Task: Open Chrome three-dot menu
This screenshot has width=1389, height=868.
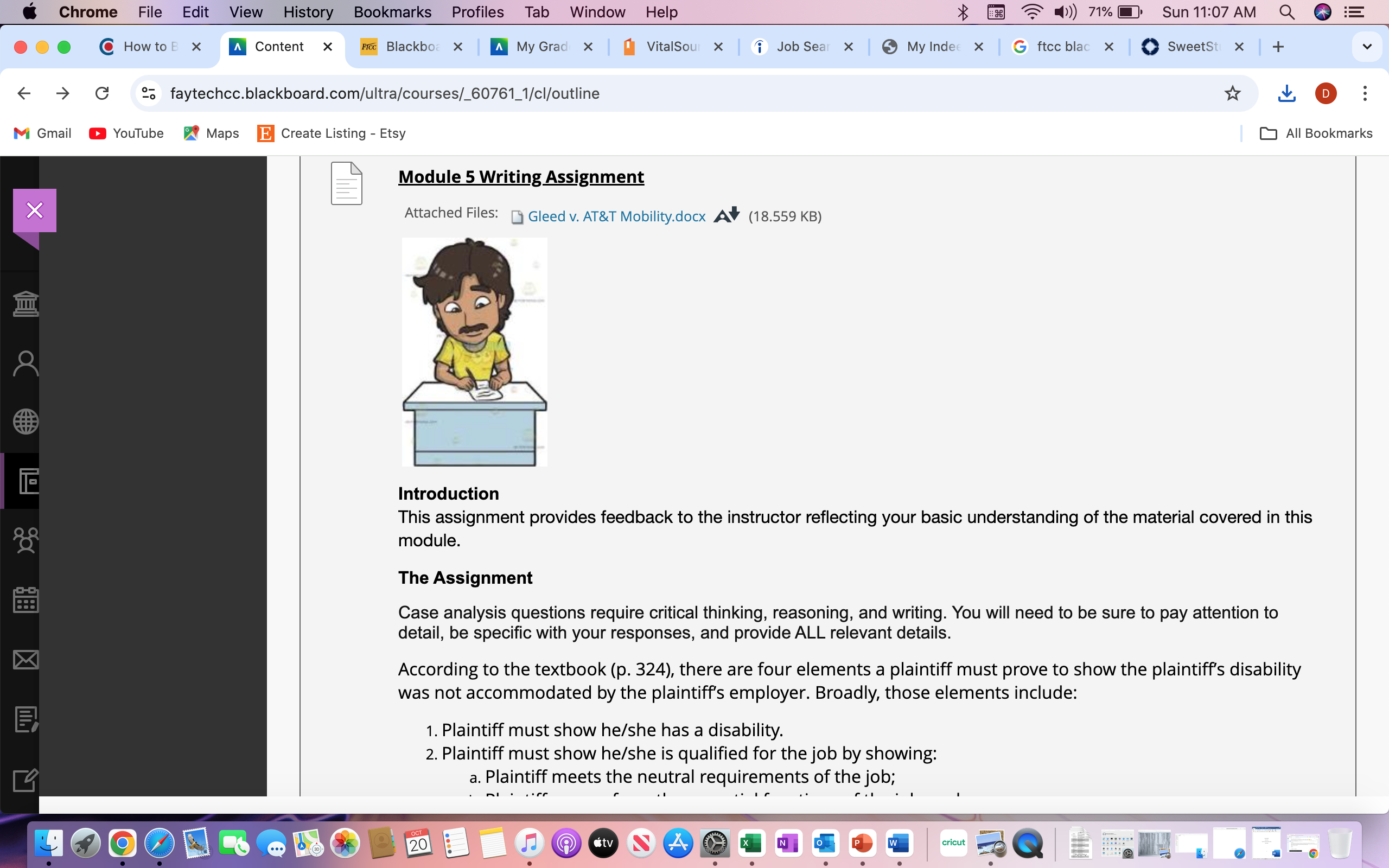Action: coord(1365,93)
